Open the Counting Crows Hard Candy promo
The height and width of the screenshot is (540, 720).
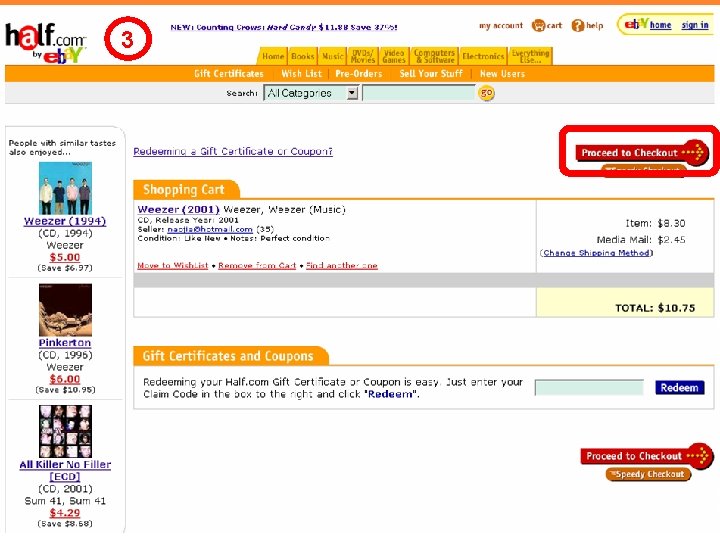284,27
